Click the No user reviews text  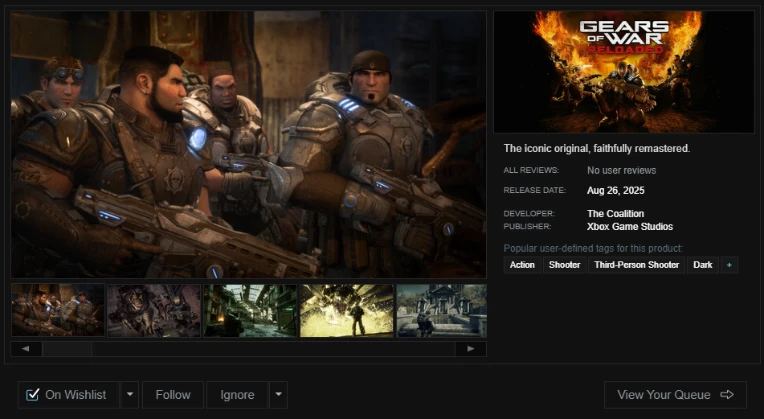coord(621,171)
